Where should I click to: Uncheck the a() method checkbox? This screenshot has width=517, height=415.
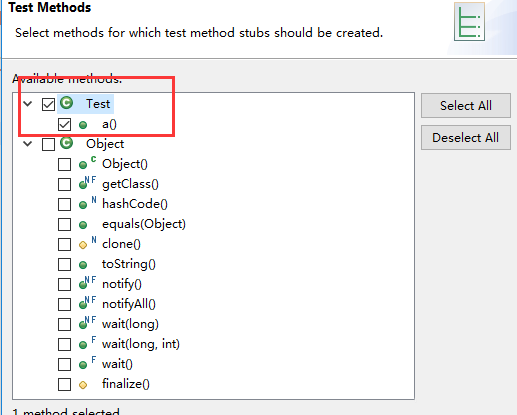click(64, 124)
